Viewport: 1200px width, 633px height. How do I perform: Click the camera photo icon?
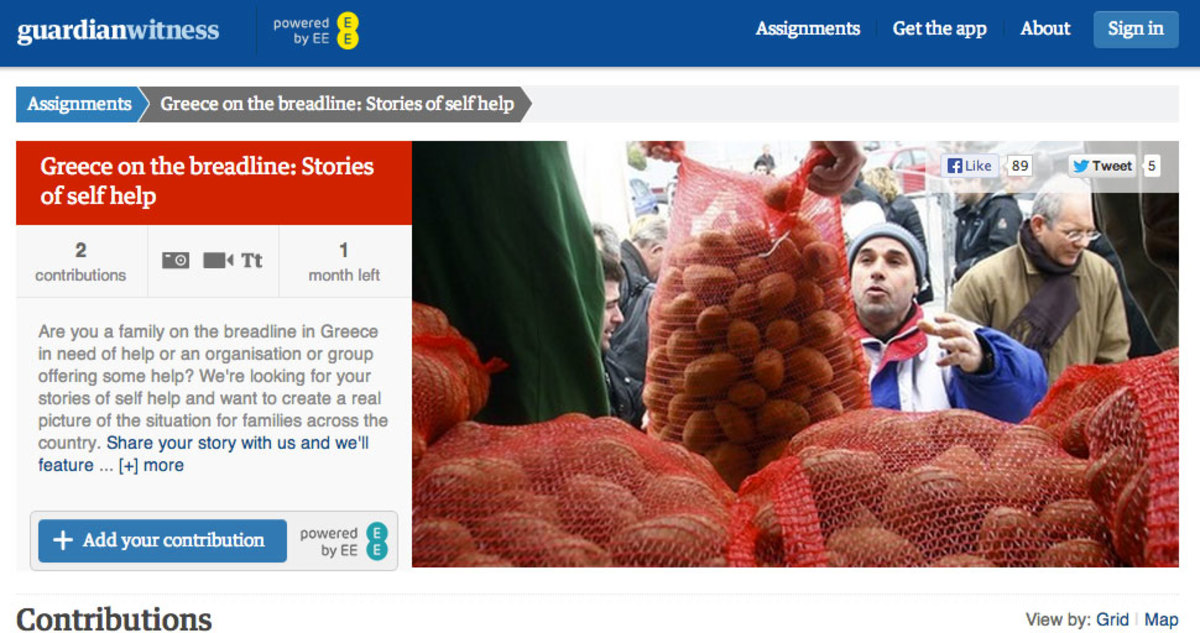tap(176, 260)
